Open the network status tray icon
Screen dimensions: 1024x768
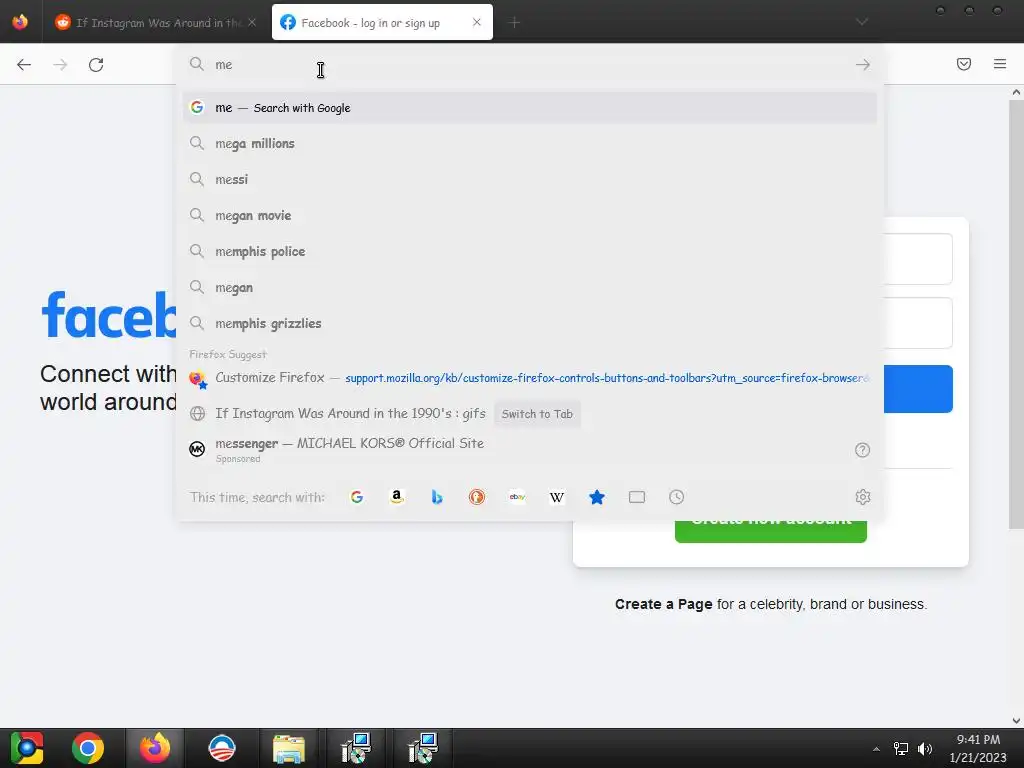click(x=901, y=749)
